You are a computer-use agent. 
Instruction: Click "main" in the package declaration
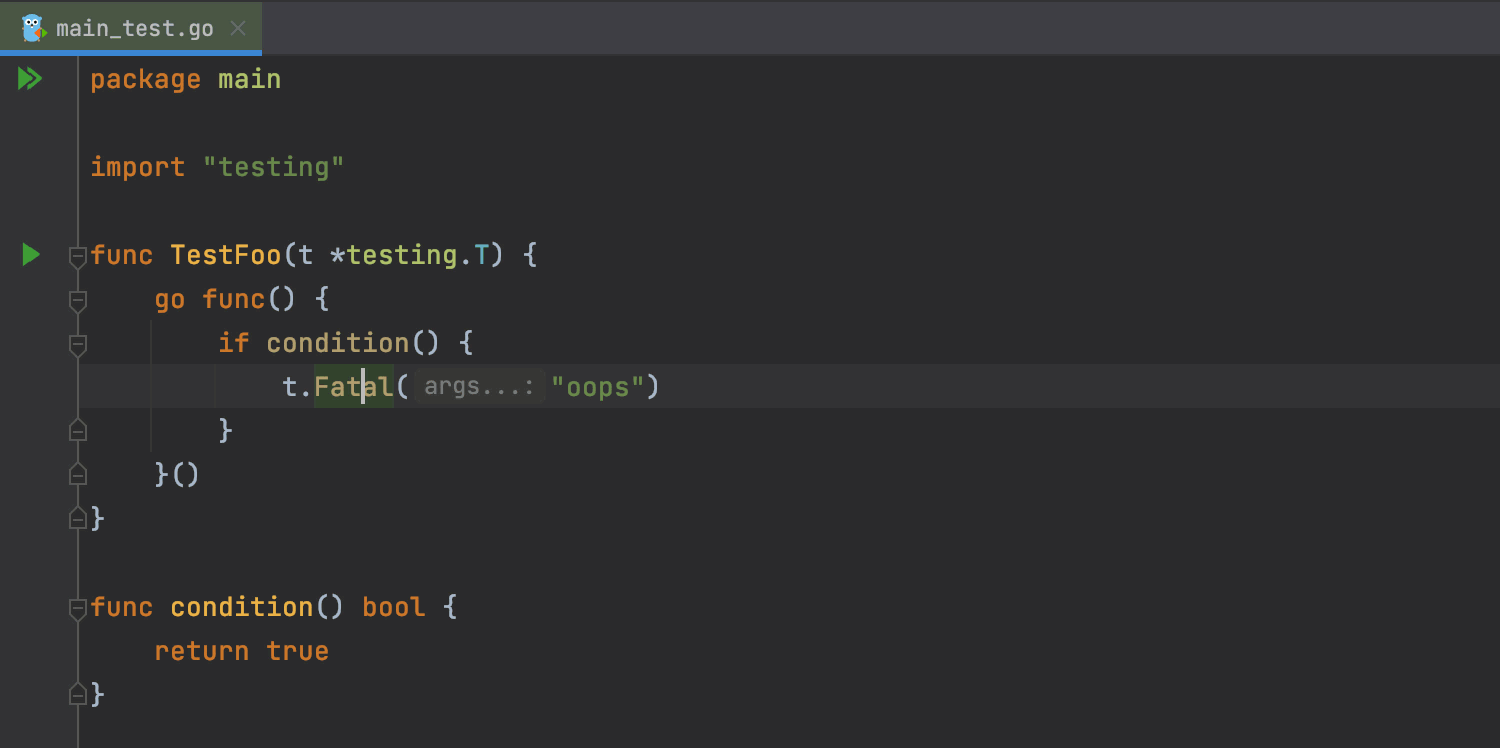click(x=250, y=79)
